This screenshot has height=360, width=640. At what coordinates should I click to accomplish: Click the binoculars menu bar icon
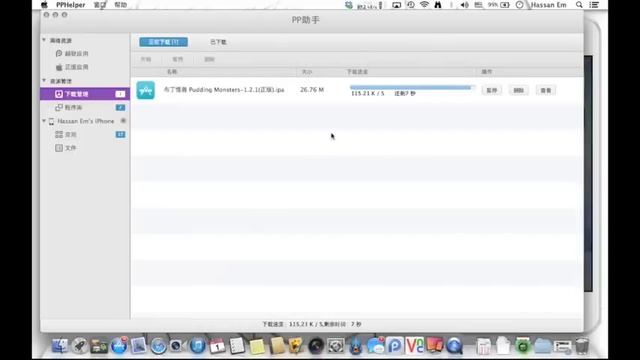(438, 5)
